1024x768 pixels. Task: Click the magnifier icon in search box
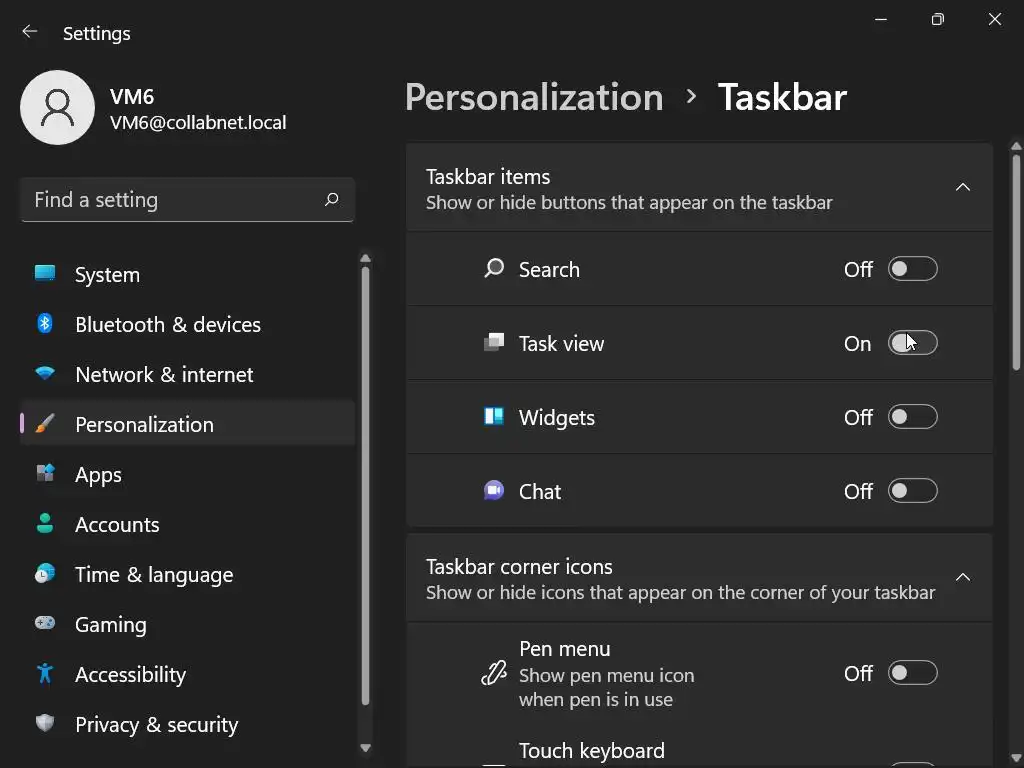(x=331, y=200)
